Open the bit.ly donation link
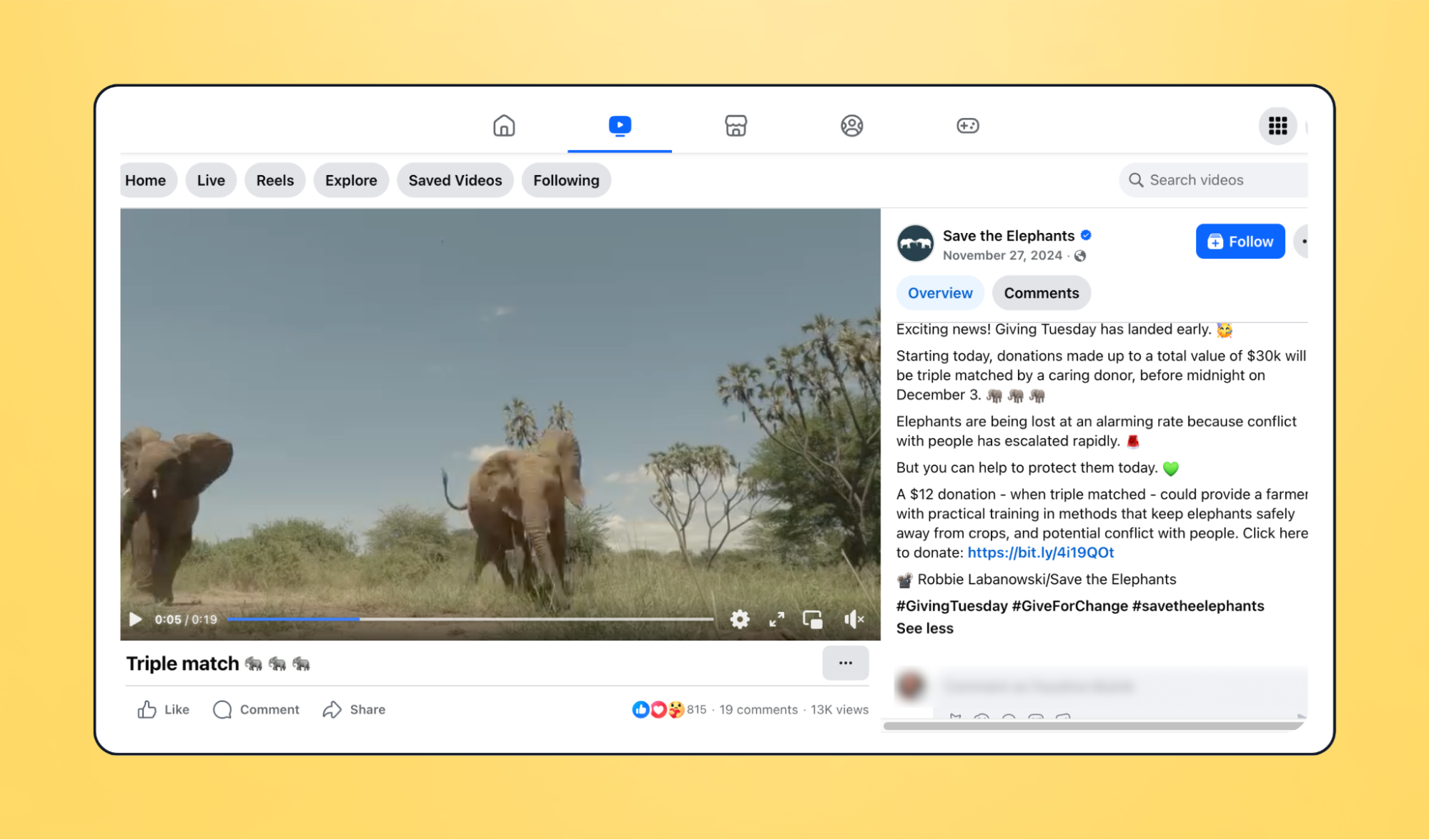Image resolution: width=1429 pixels, height=840 pixels. (1040, 553)
